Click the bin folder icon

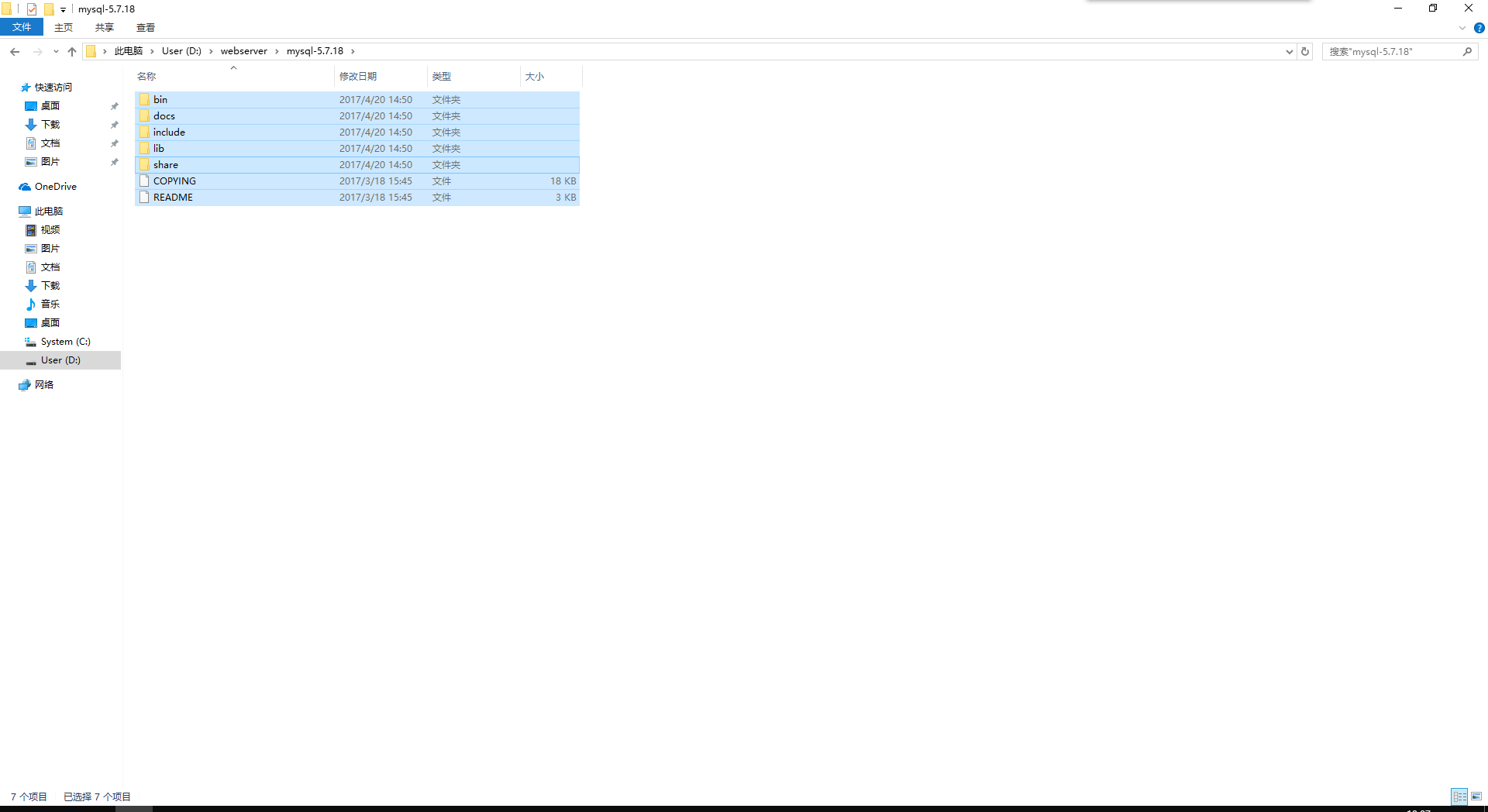click(x=144, y=99)
